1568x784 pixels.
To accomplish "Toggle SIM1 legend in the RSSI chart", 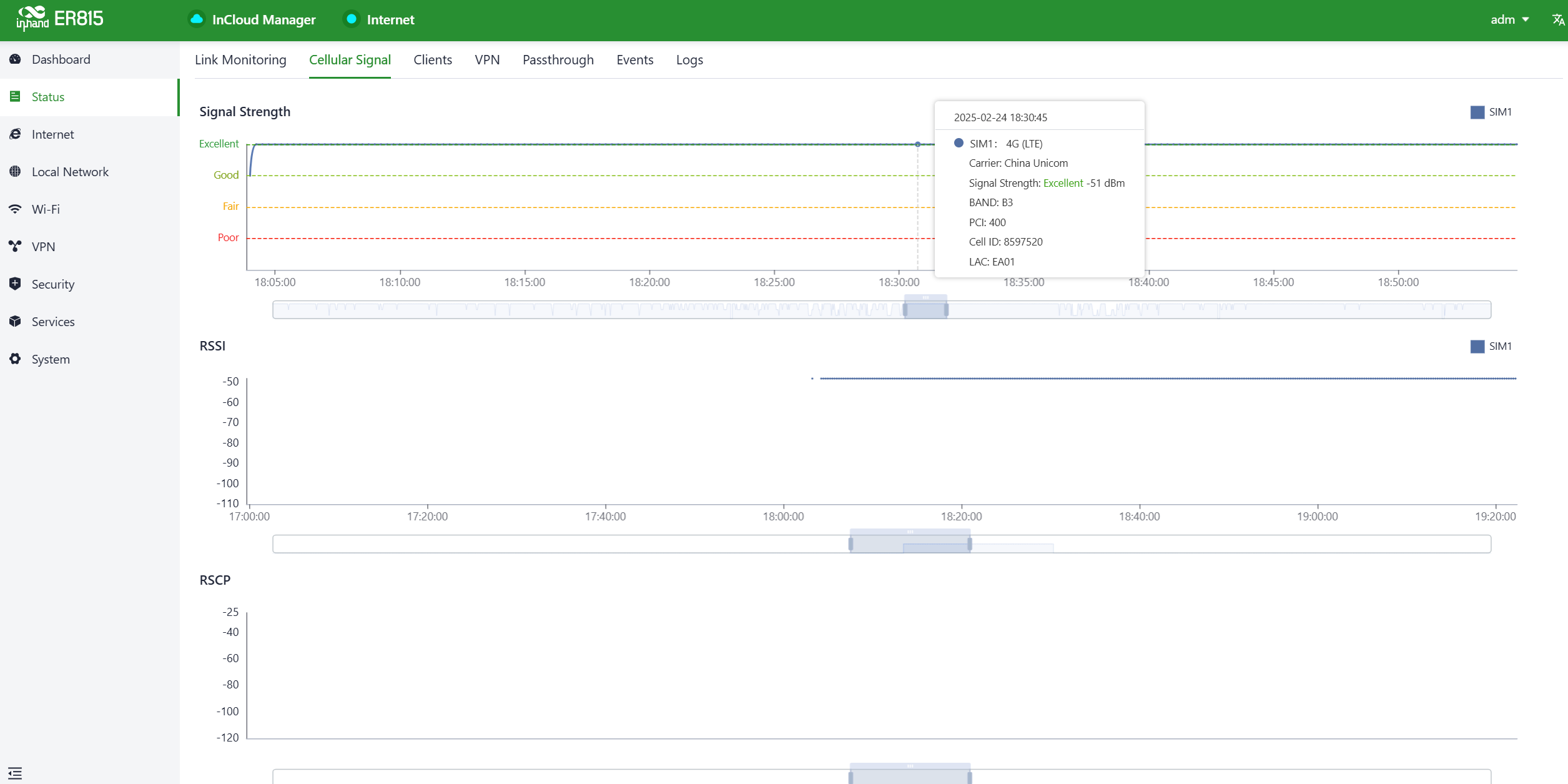I will tap(1491, 347).
